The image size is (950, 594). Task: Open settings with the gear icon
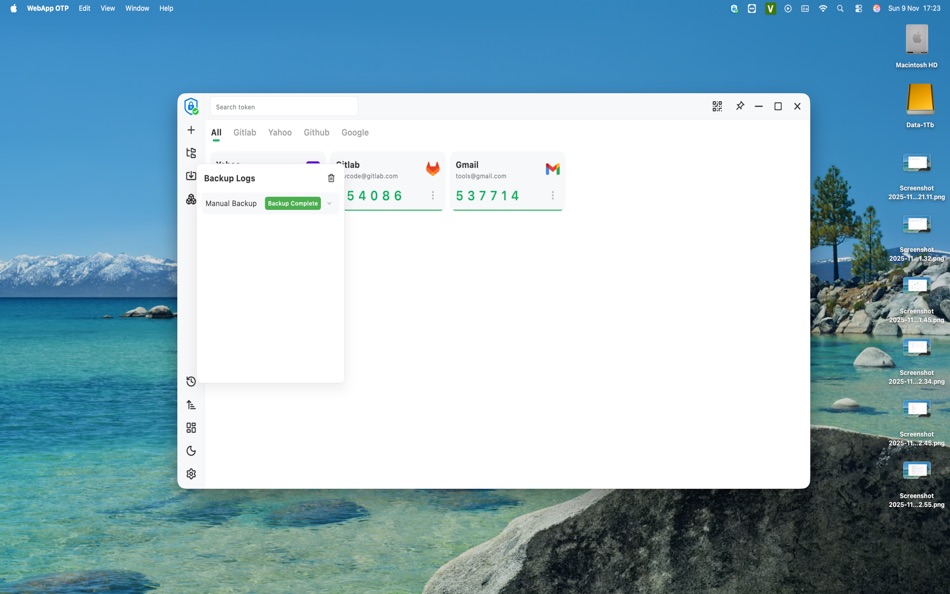click(191, 474)
